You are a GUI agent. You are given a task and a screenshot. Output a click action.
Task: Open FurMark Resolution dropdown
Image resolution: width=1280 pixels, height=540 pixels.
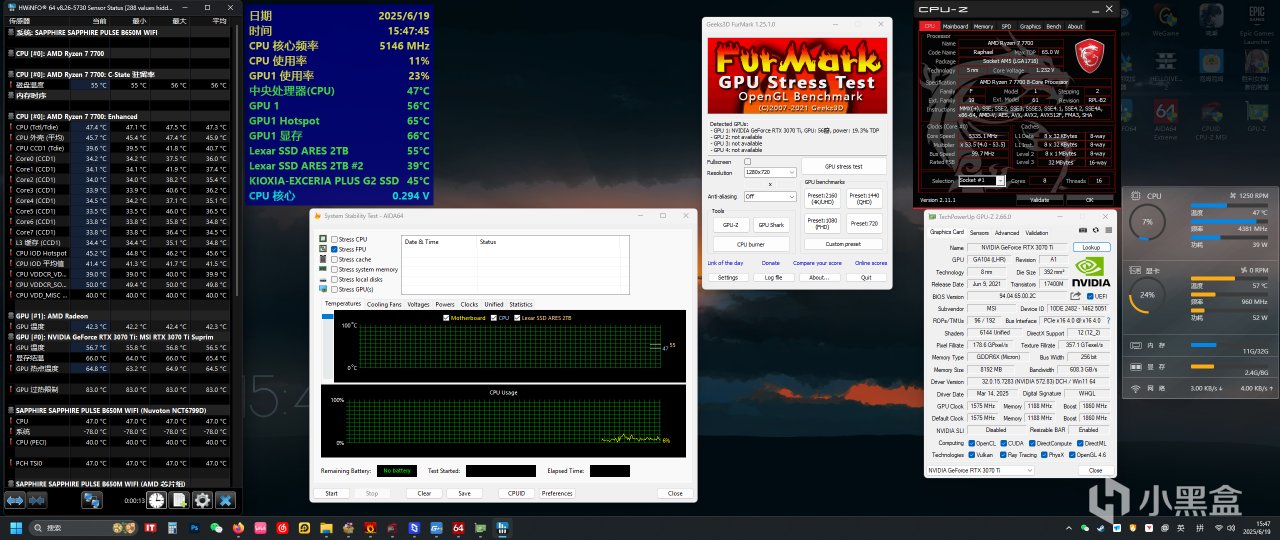tap(770, 172)
